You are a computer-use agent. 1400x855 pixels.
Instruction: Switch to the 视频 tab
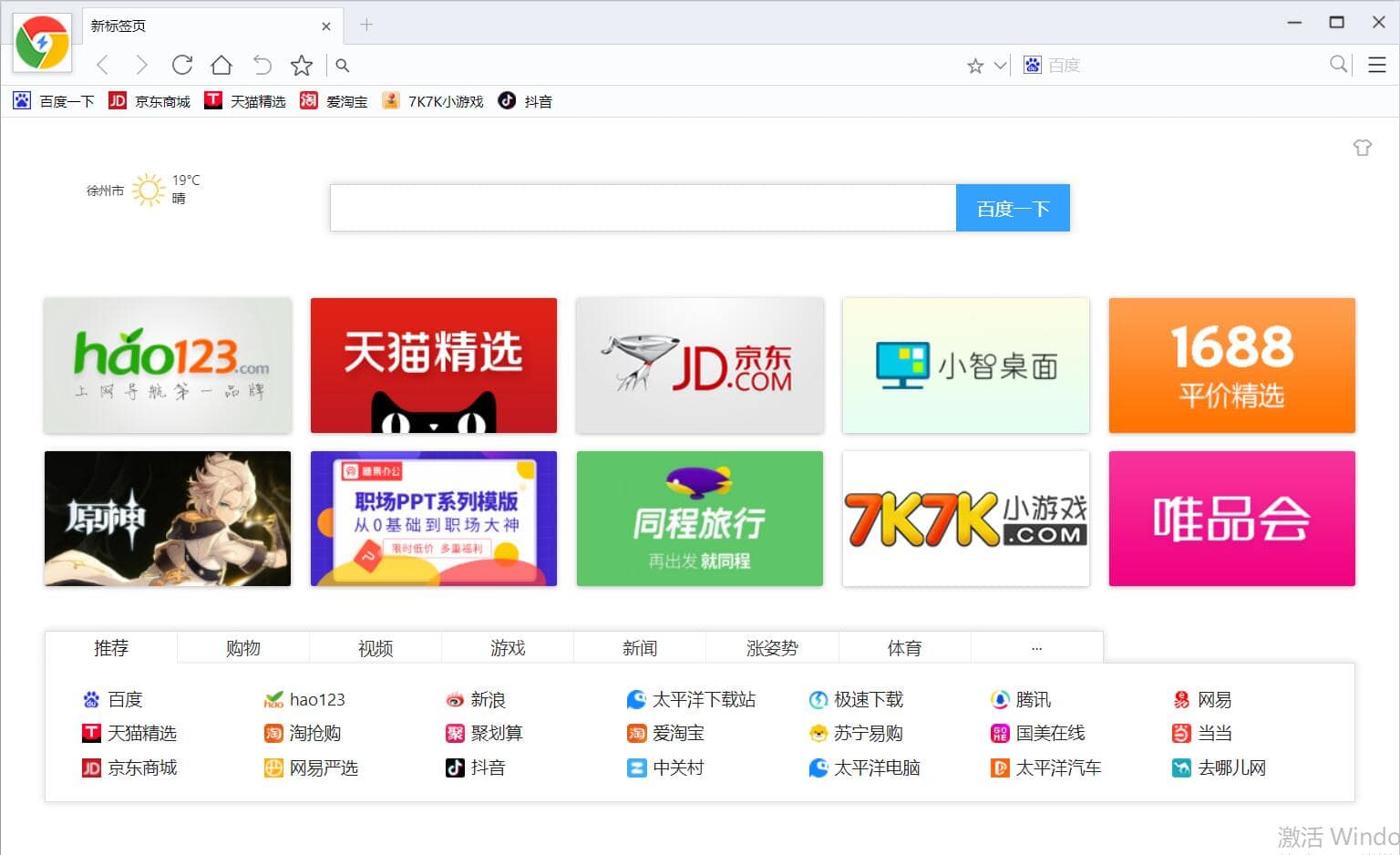coord(376,647)
